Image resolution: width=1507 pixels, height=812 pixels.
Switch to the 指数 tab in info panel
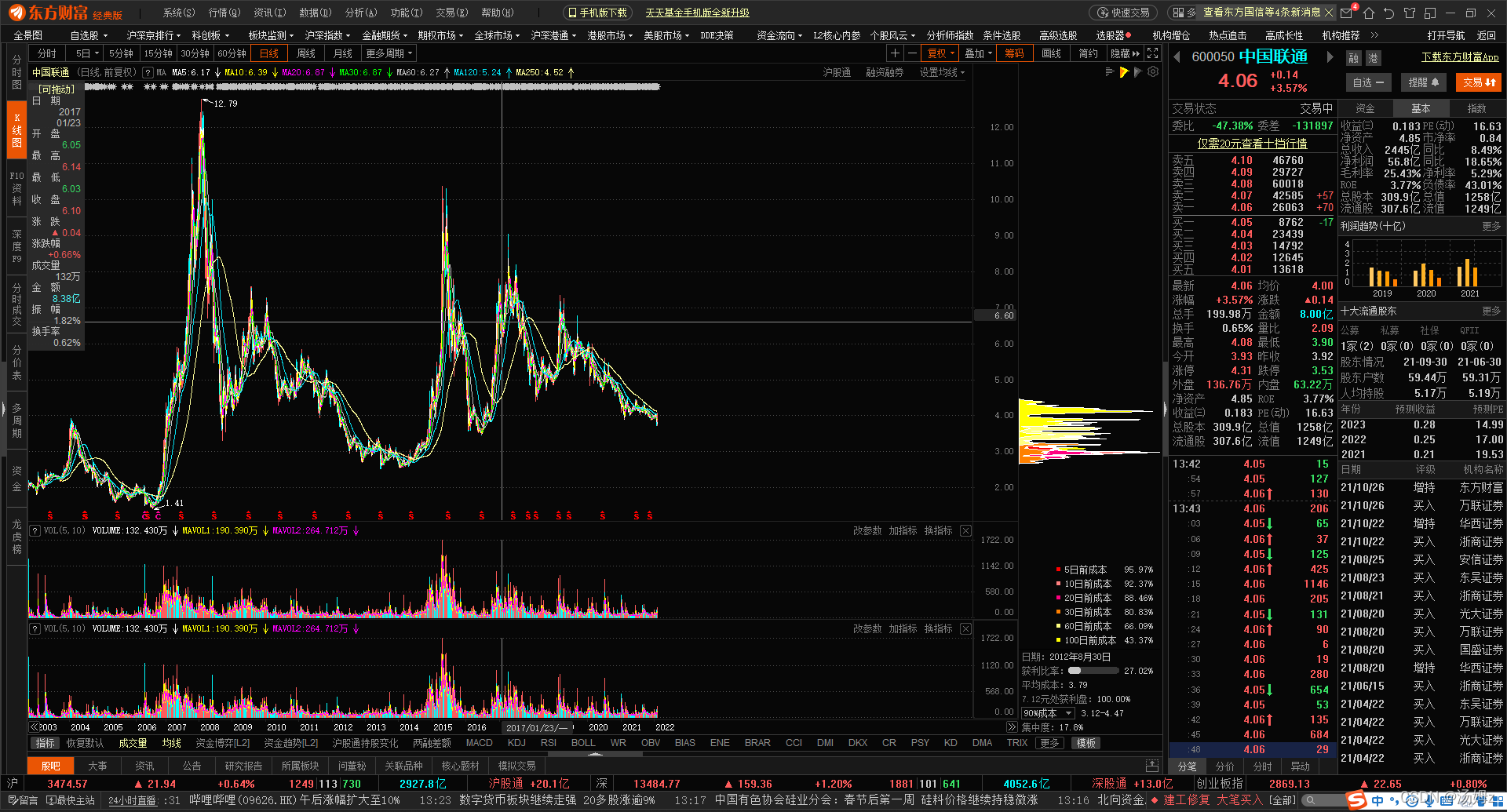(x=1476, y=108)
